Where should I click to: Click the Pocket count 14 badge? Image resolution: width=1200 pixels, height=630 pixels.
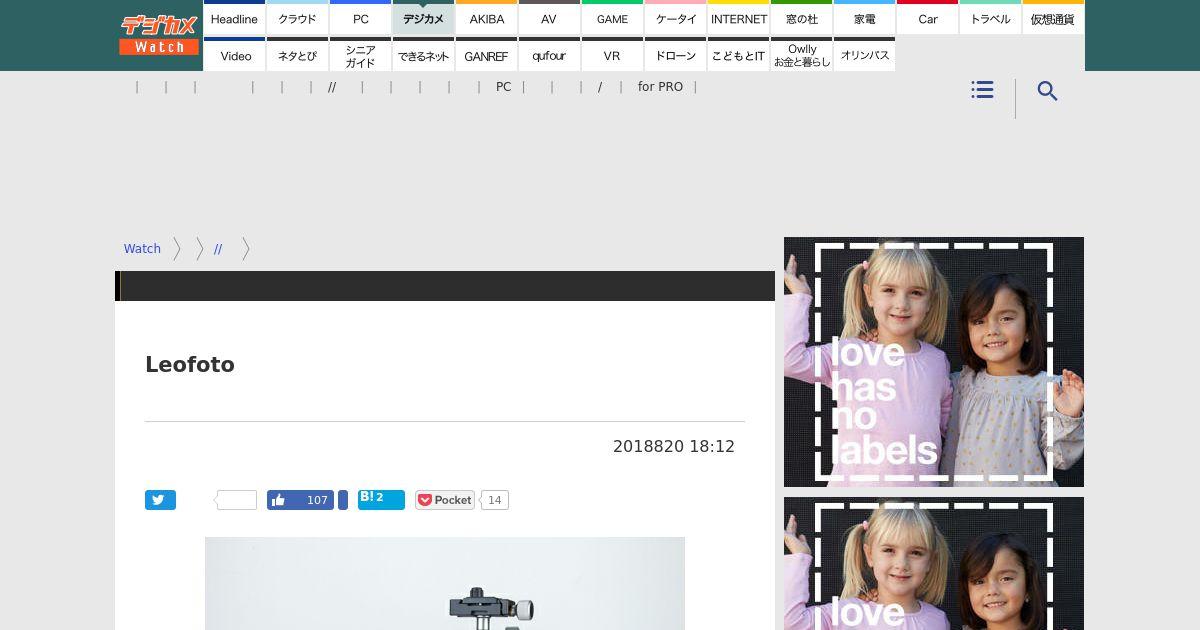[x=494, y=500]
